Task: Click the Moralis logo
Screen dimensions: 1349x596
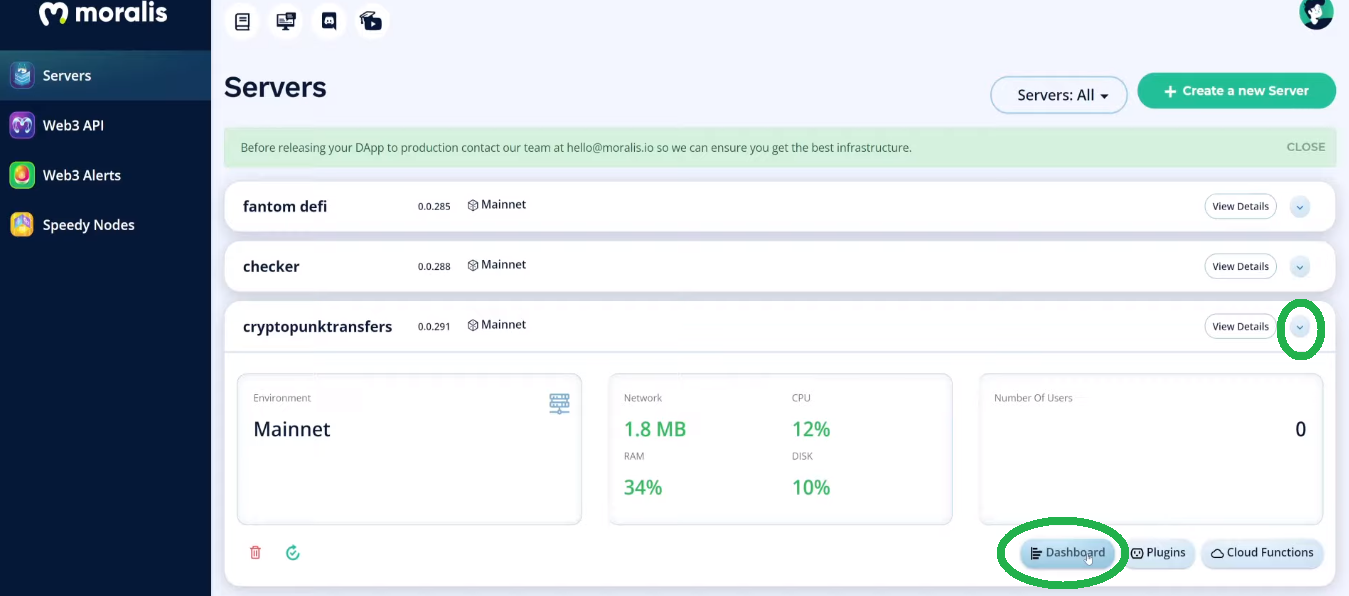Action: (x=103, y=14)
